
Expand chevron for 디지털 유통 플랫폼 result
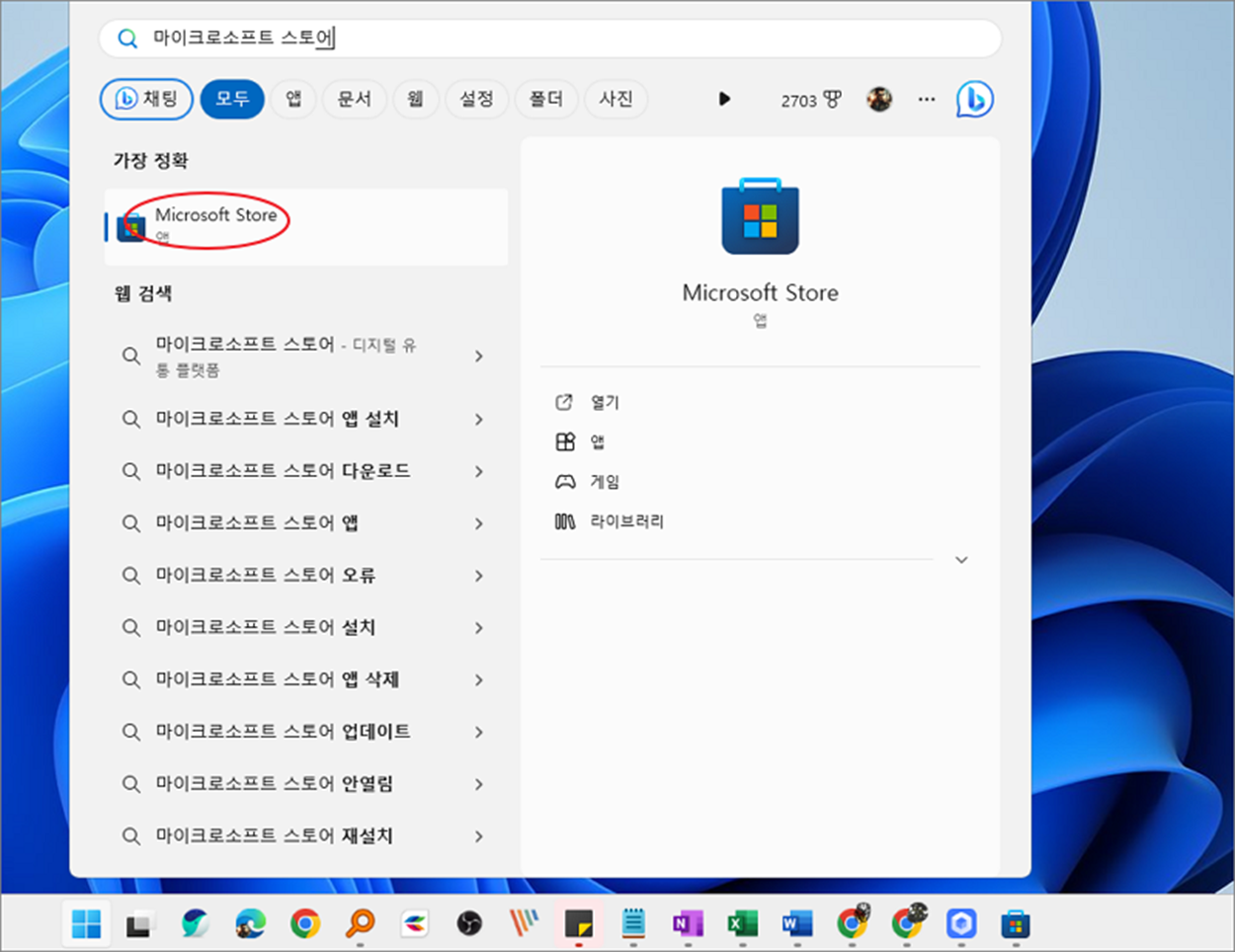(x=479, y=357)
